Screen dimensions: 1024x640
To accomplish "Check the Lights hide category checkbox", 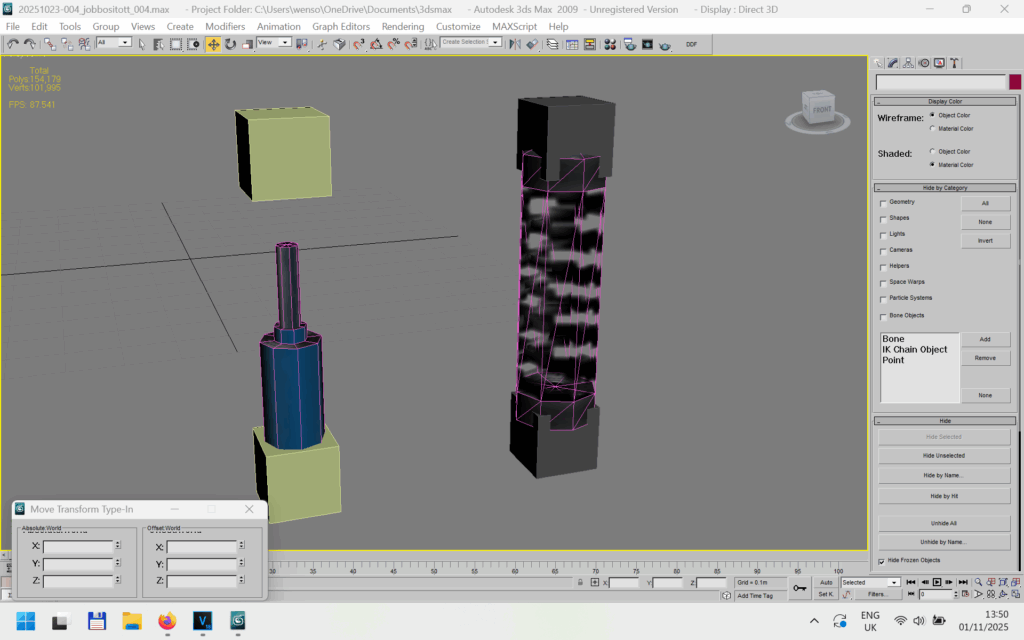I will point(883,234).
